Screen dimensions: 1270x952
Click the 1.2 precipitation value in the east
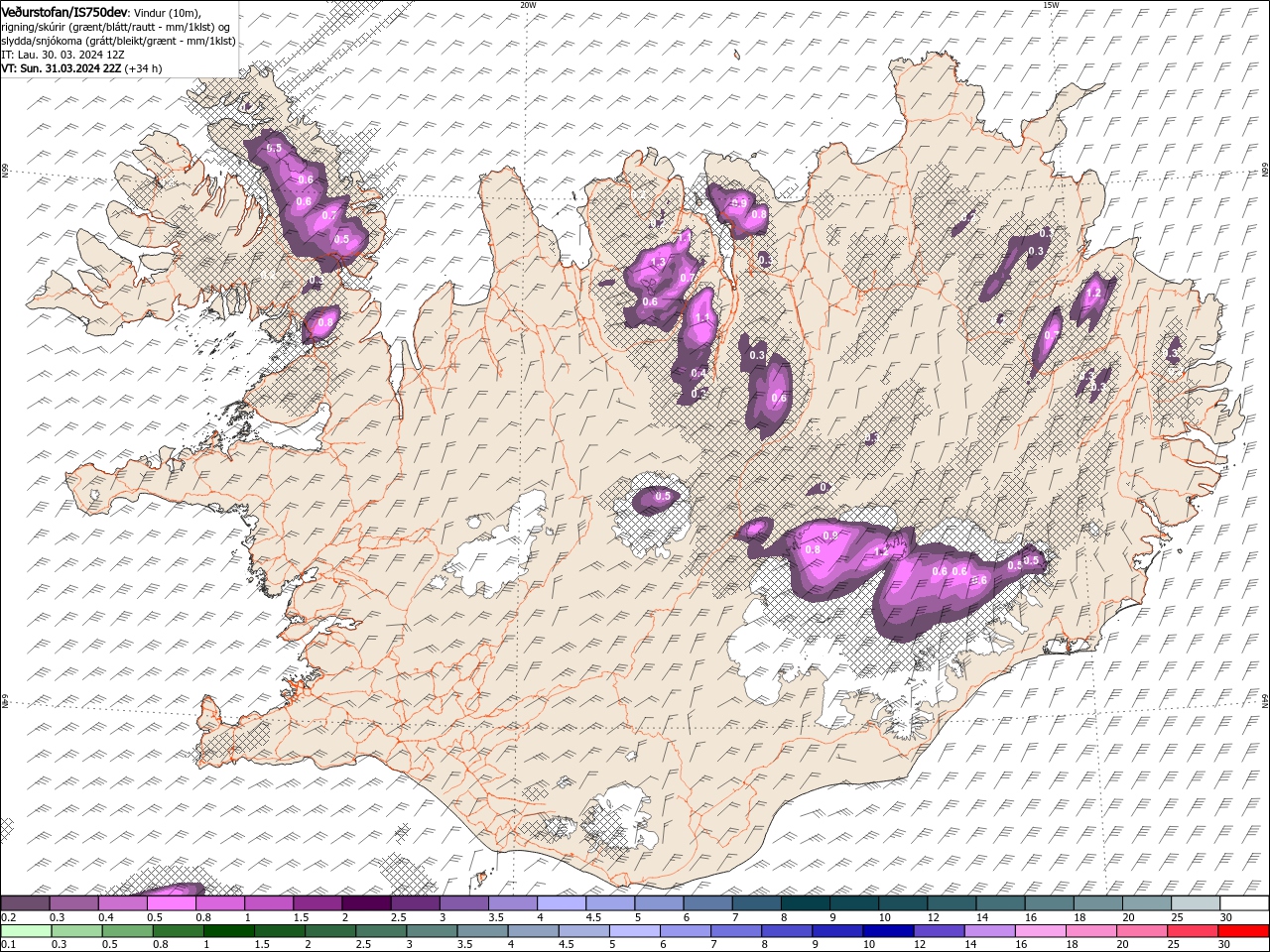tap(1093, 294)
